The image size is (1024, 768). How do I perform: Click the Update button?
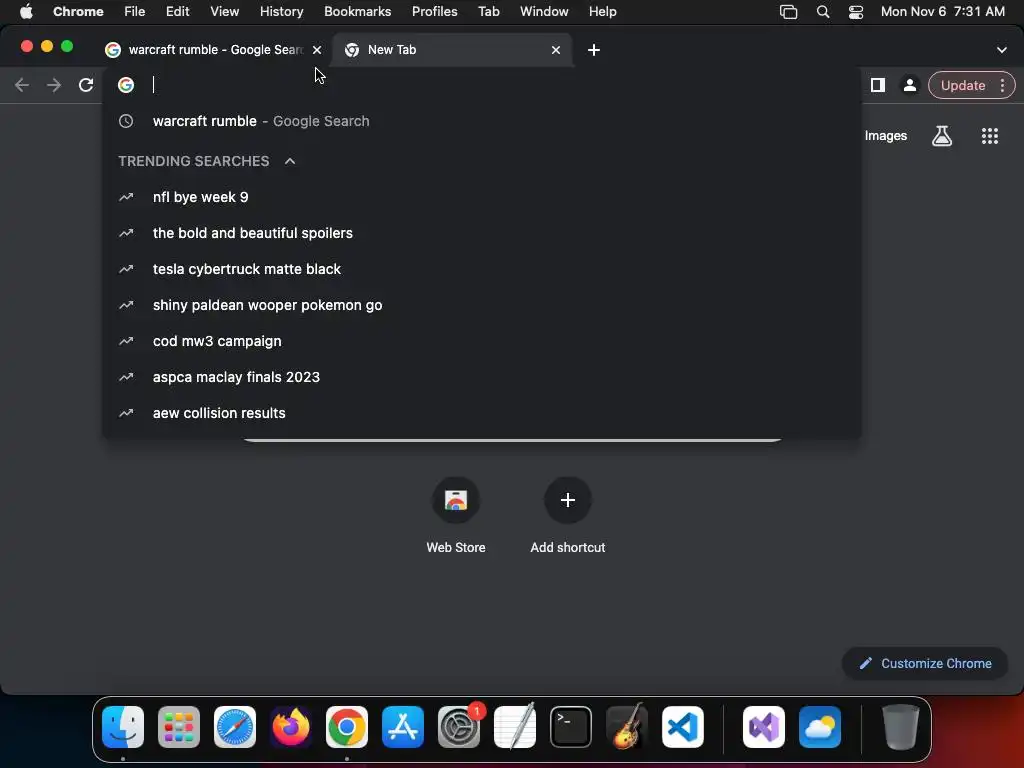point(963,86)
